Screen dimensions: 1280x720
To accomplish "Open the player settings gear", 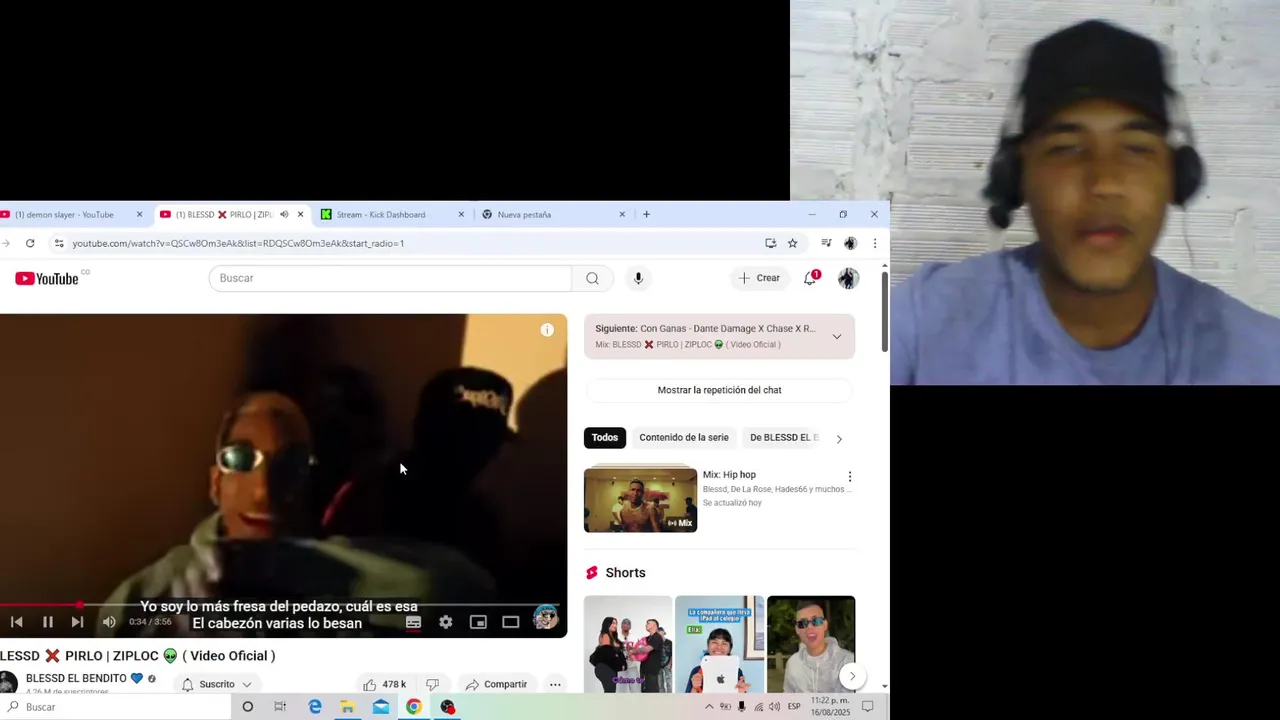I will pyautogui.click(x=446, y=622).
